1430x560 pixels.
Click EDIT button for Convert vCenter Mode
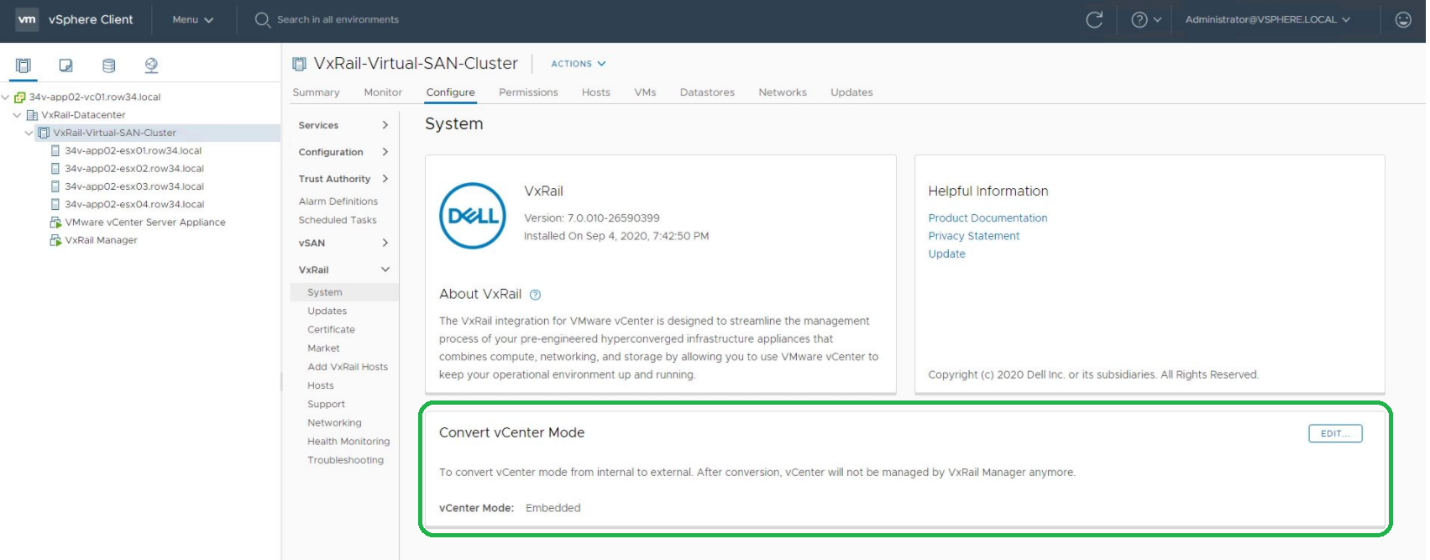[1334, 433]
